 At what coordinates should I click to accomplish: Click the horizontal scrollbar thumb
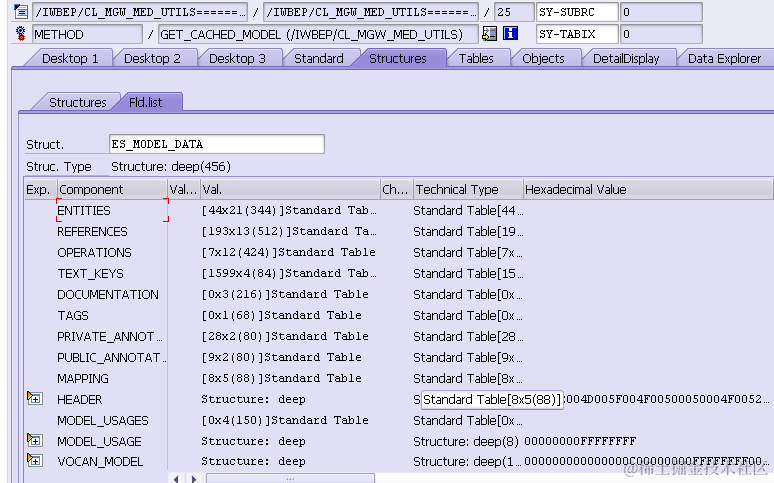290,479
